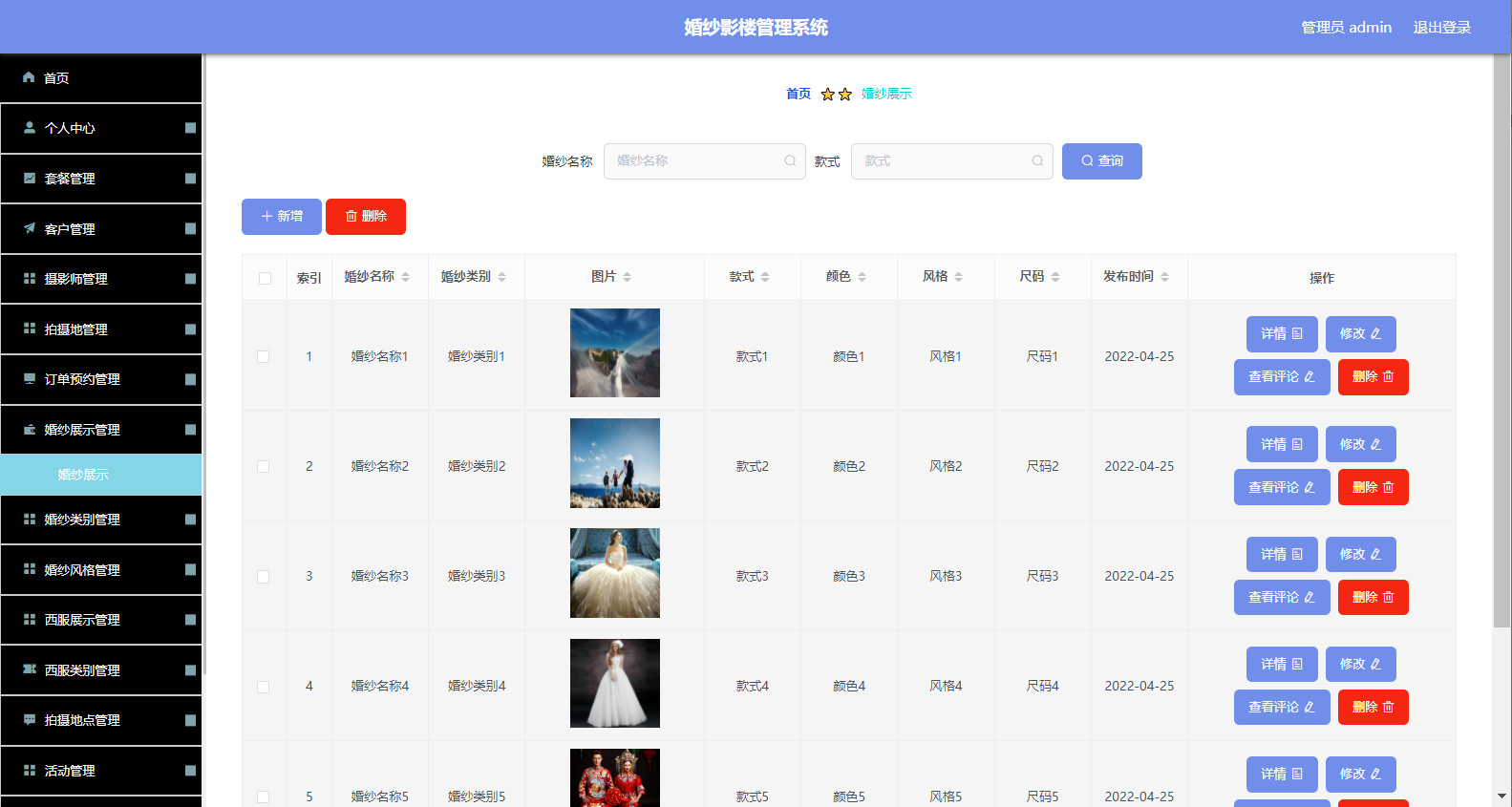Open 拍摄地点管理 menu label
The image size is (1512, 807).
pos(82,720)
